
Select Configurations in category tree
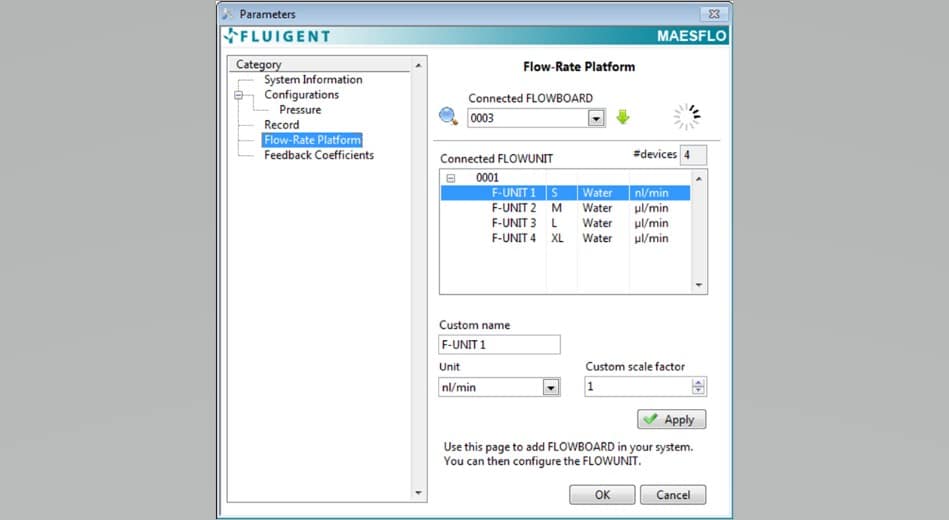tap(301, 94)
